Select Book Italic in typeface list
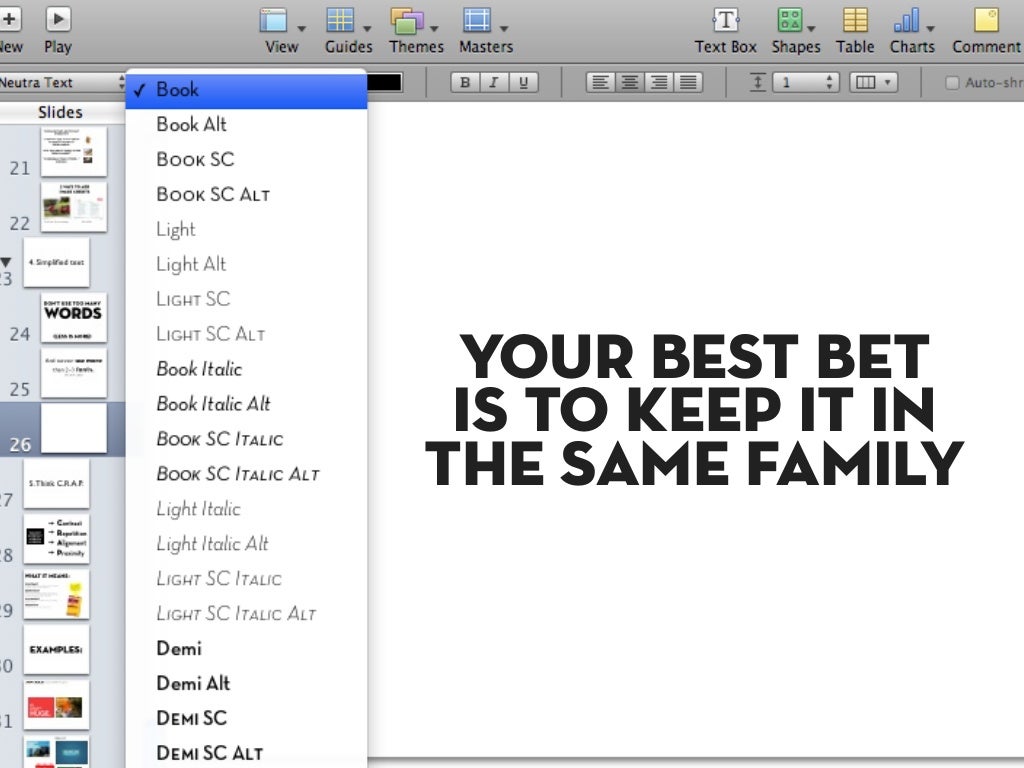1024x768 pixels. tap(199, 369)
